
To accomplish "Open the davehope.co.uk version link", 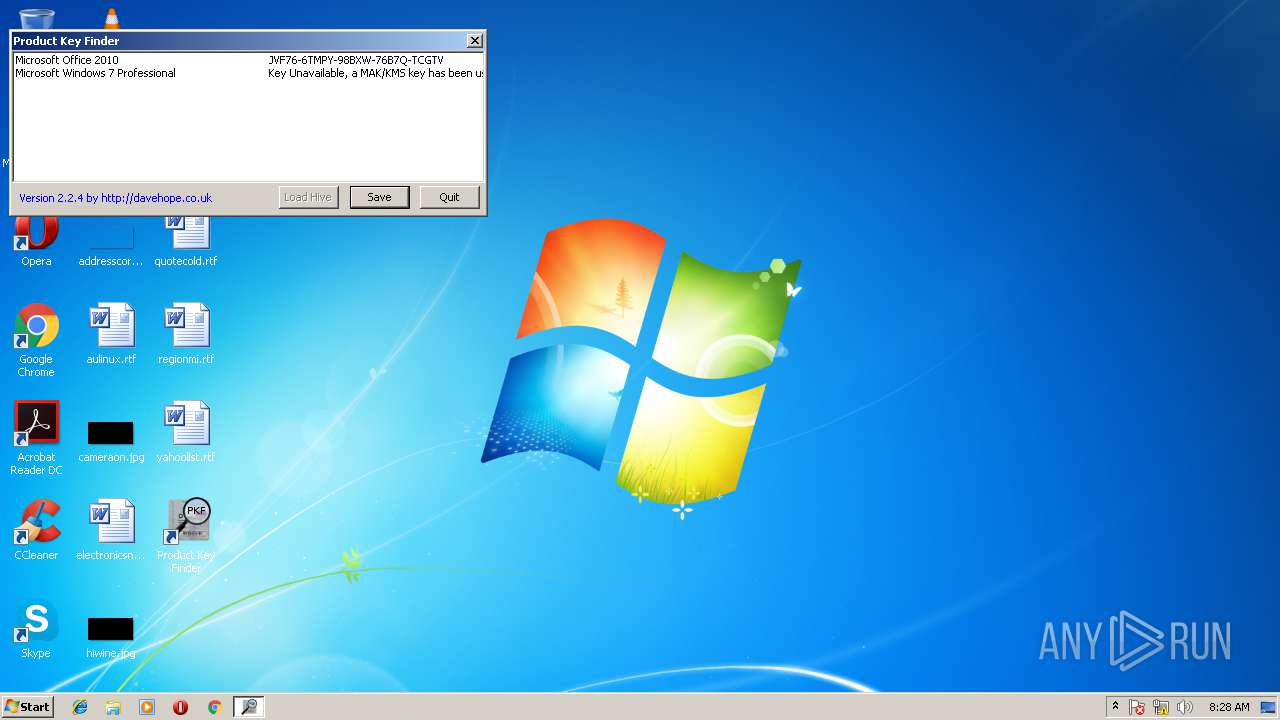I will pyautogui.click(x=115, y=198).
